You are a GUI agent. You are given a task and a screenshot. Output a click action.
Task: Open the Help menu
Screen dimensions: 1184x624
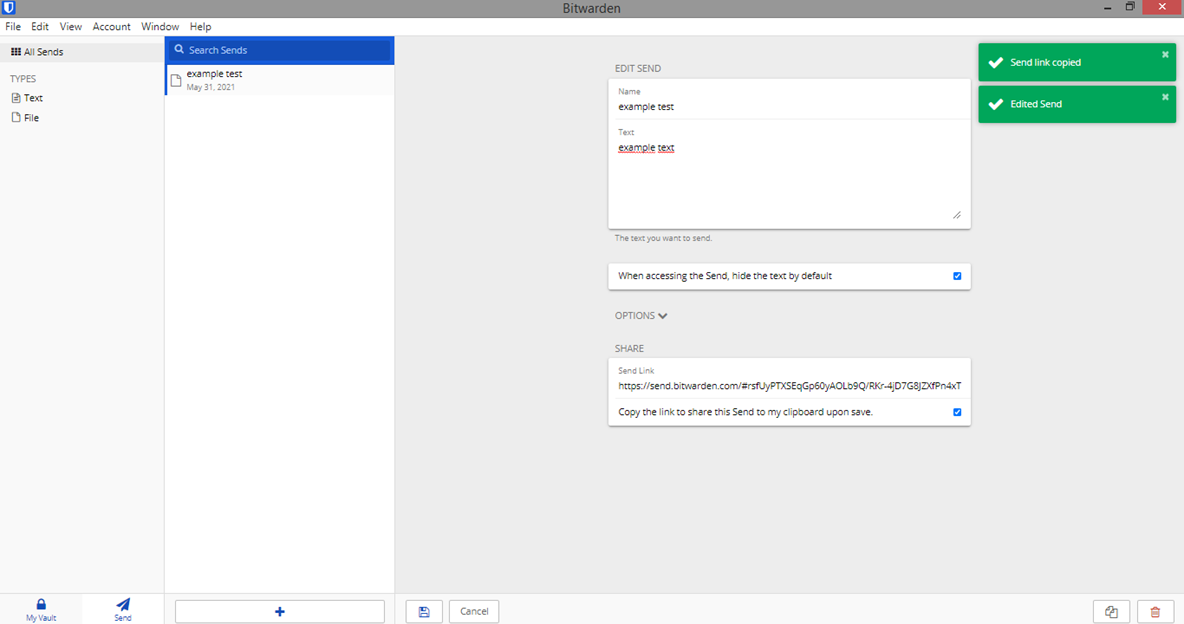pos(200,26)
